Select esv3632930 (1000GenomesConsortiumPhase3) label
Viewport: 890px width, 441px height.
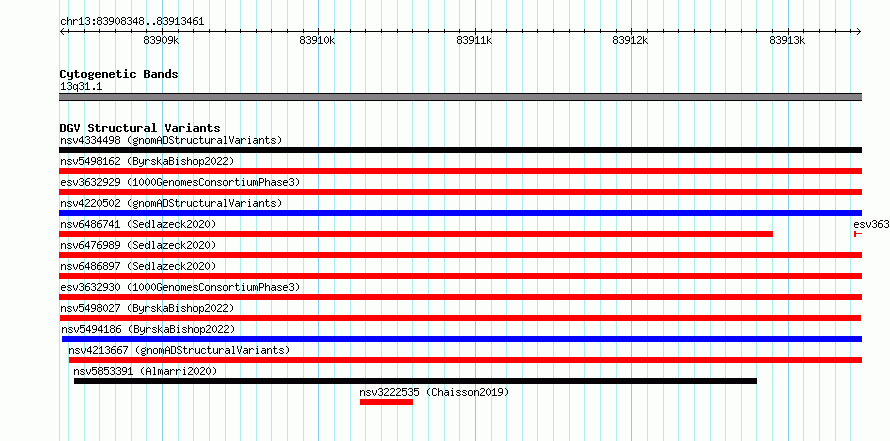coord(180,287)
